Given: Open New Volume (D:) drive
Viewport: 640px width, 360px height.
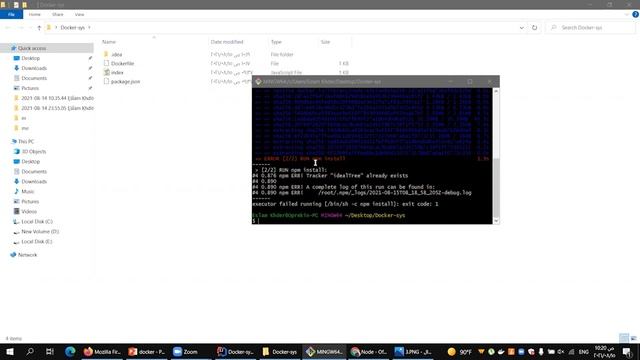Looking at the screenshot, I should click(x=40, y=232).
